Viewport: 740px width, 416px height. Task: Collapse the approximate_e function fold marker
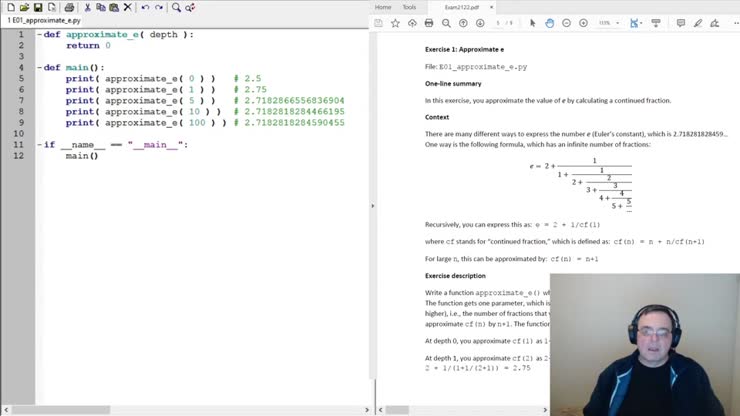pyautogui.click(x=39, y=34)
